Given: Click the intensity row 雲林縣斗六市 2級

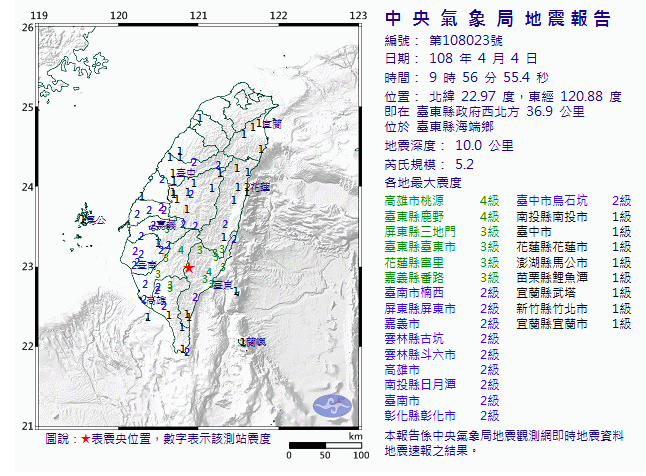Looking at the screenshot, I should pos(442,354).
